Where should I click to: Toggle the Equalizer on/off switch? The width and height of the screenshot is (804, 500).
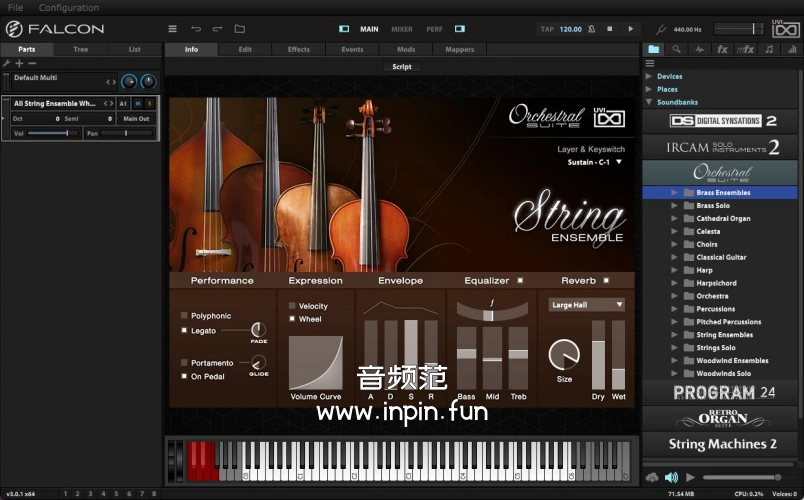pos(520,281)
